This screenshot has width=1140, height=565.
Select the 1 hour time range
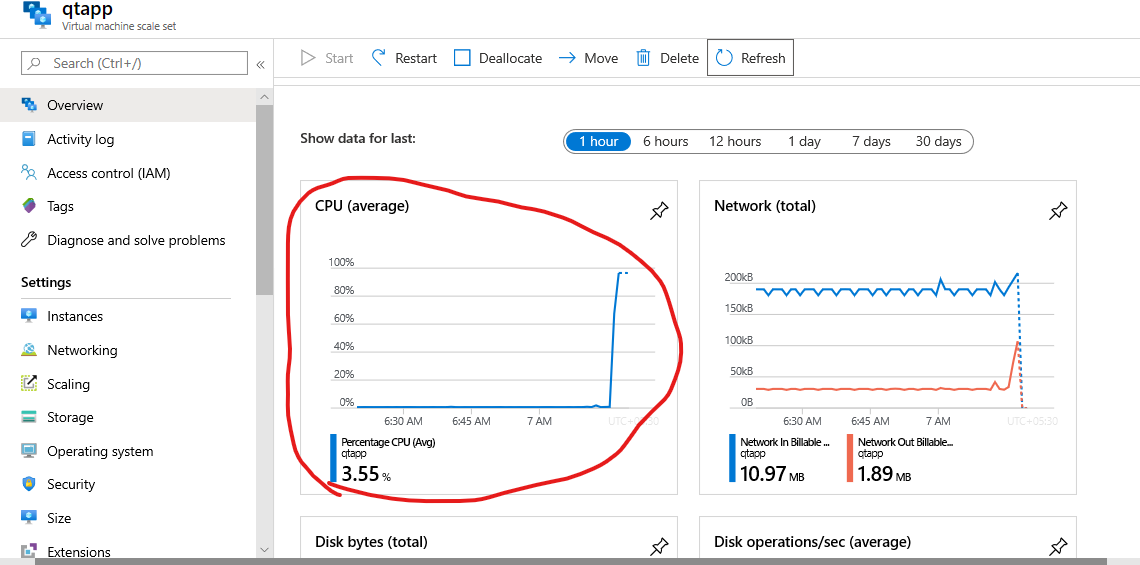pos(598,141)
